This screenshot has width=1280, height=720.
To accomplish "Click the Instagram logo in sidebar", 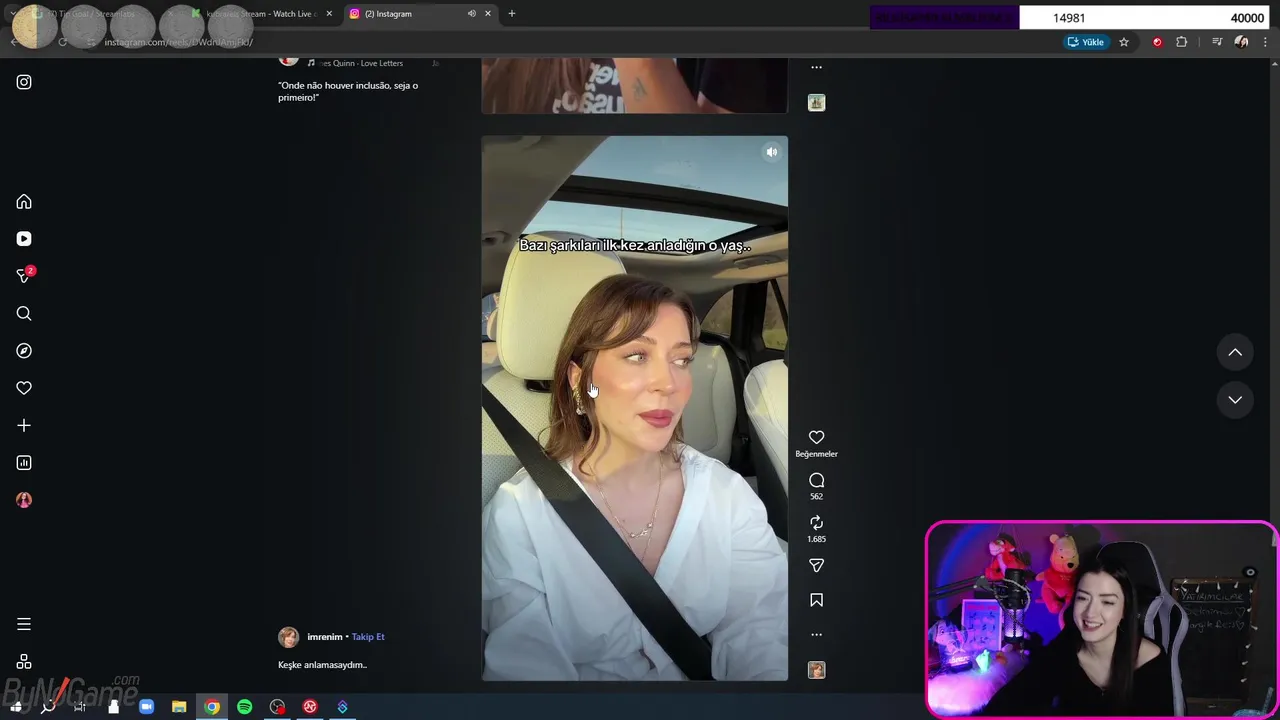I will pos(24,82).
